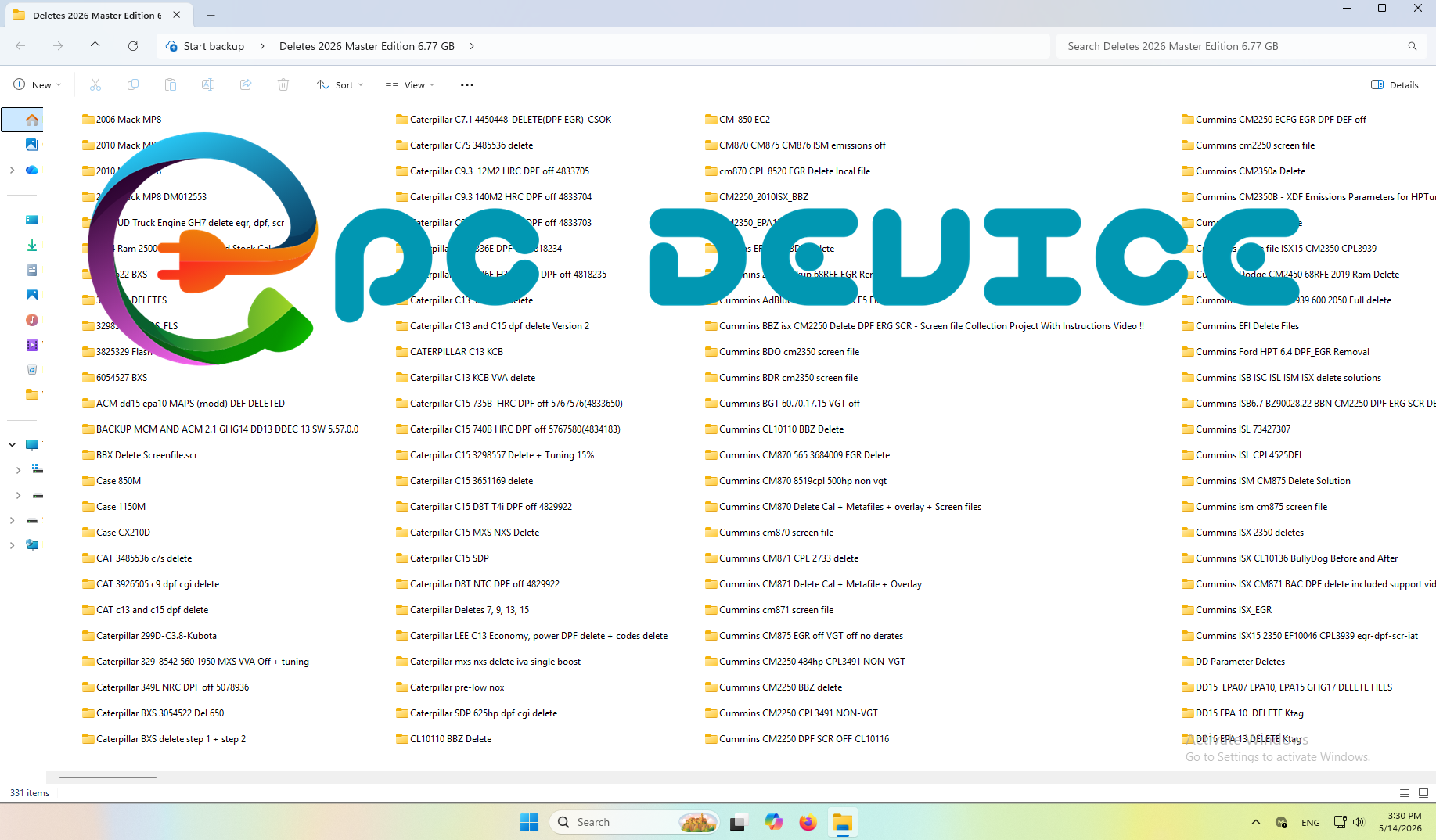Click taskbar Search box
This screenshot has width=1436, height=840.
click(634, 822)
